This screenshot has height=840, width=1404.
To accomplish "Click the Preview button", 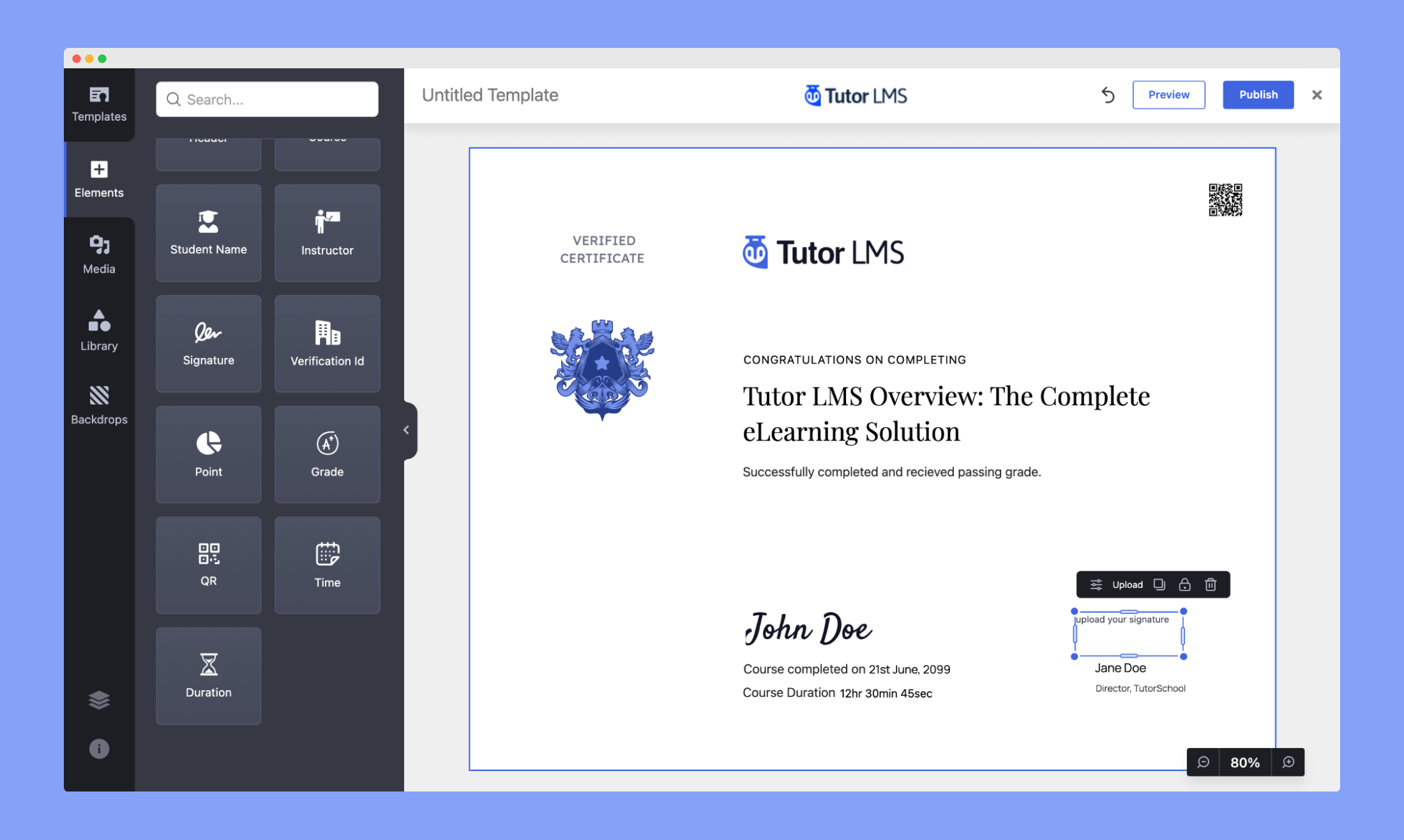I will [1168, 95].
